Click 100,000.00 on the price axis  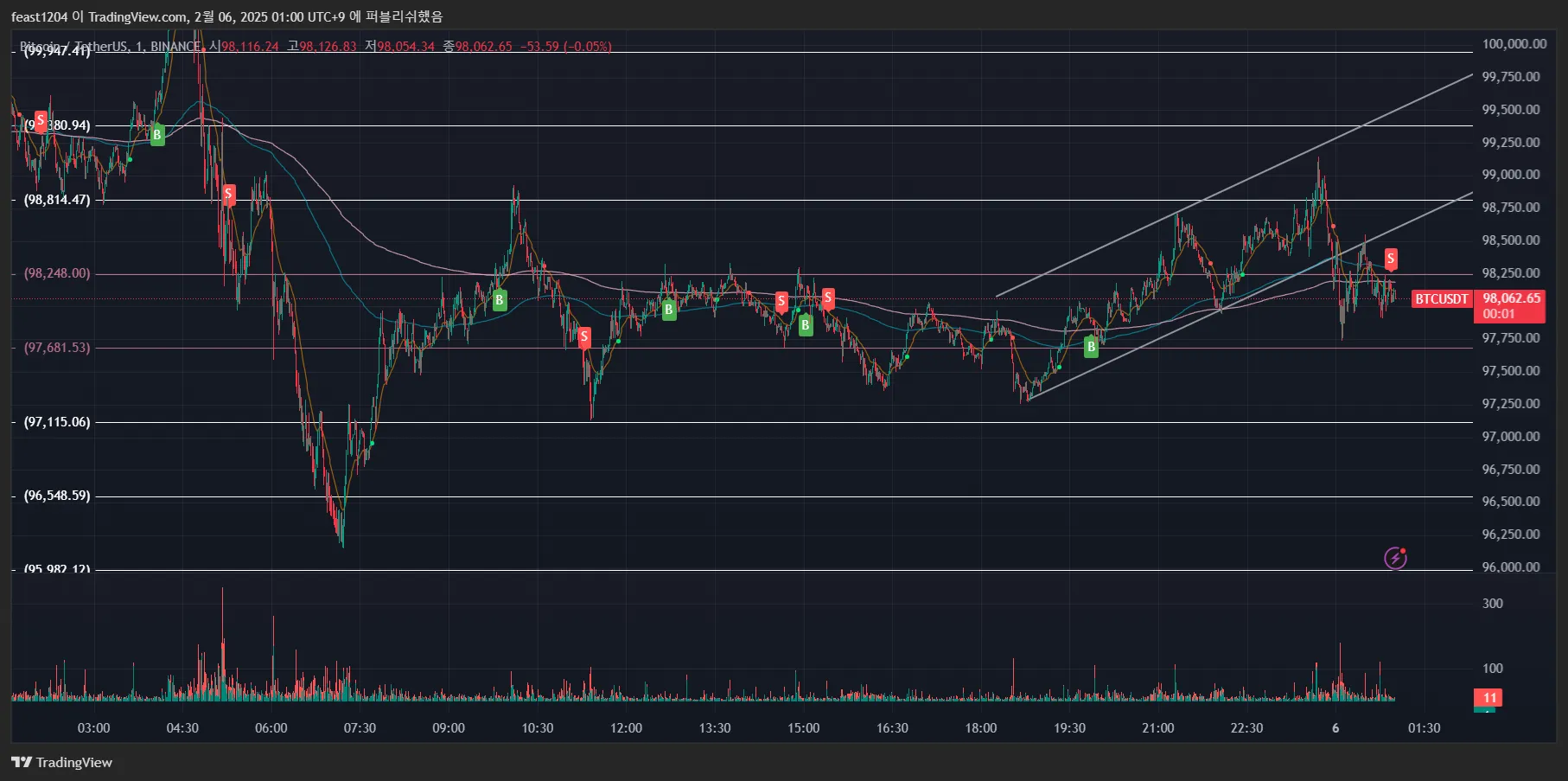[1514, 43]
